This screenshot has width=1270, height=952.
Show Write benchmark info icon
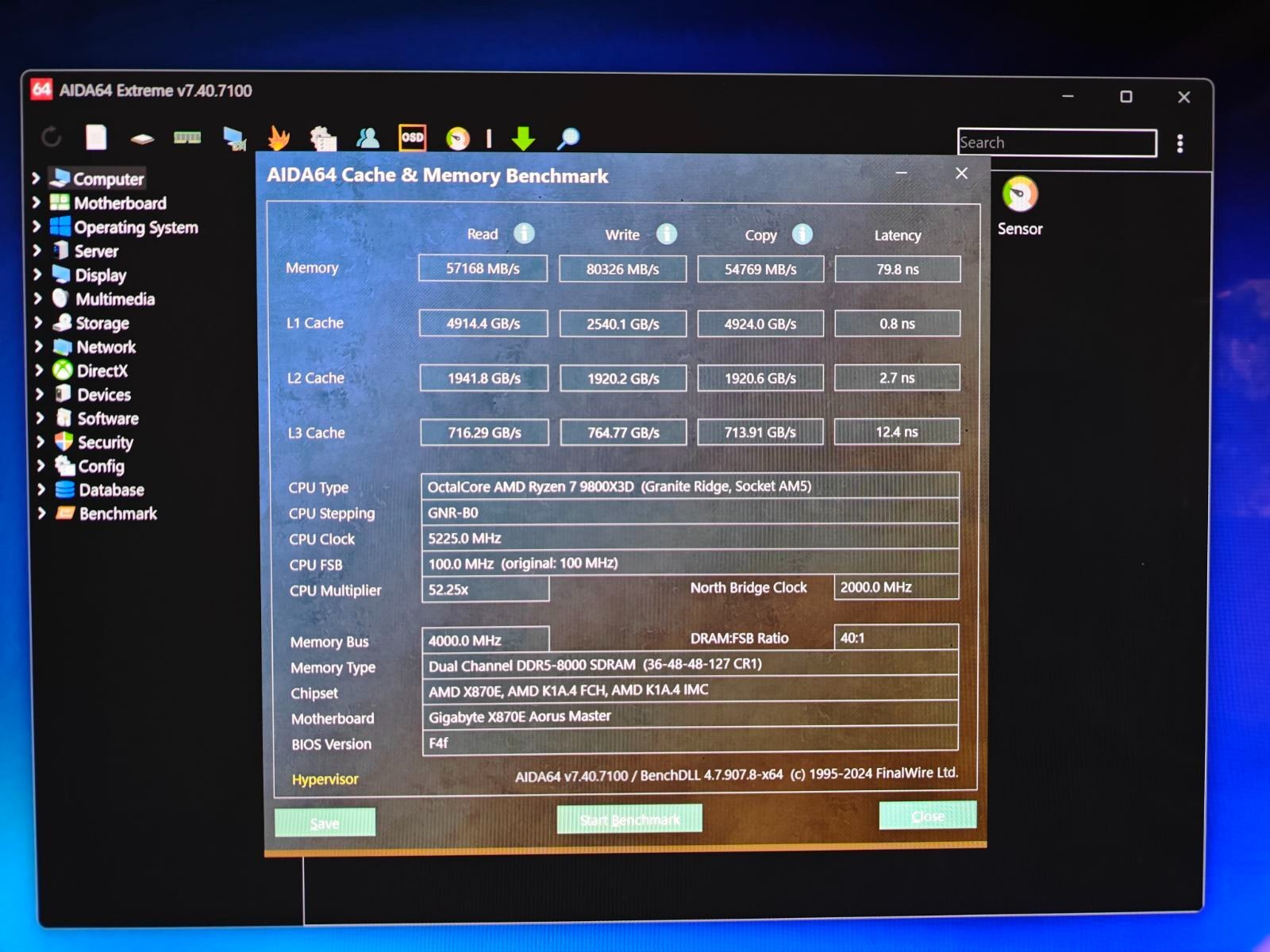tap(667, 234)
